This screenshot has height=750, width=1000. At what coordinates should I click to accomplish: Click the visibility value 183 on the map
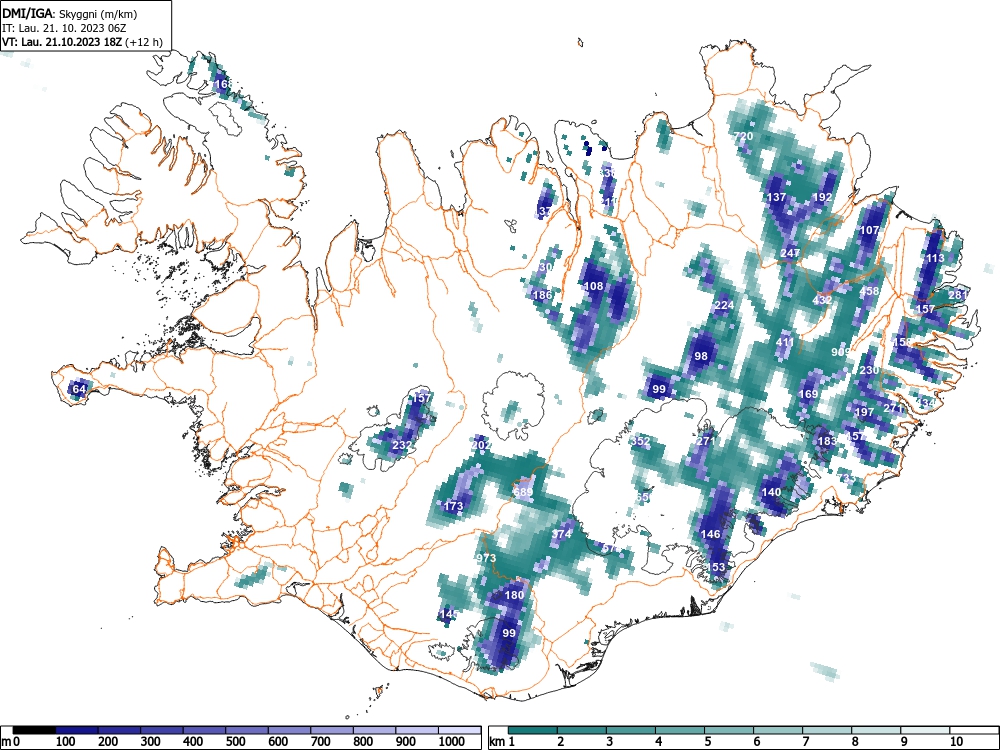(x=827, y=441)
